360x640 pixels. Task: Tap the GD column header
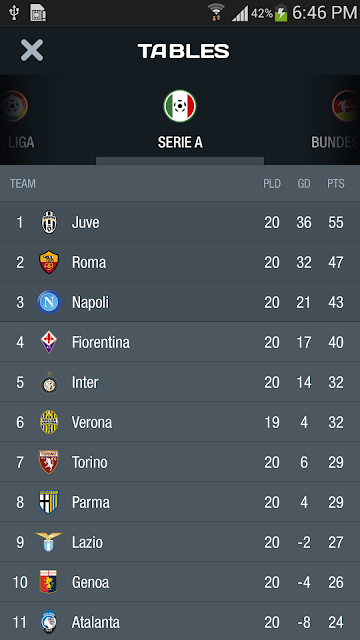coord(304,184)
